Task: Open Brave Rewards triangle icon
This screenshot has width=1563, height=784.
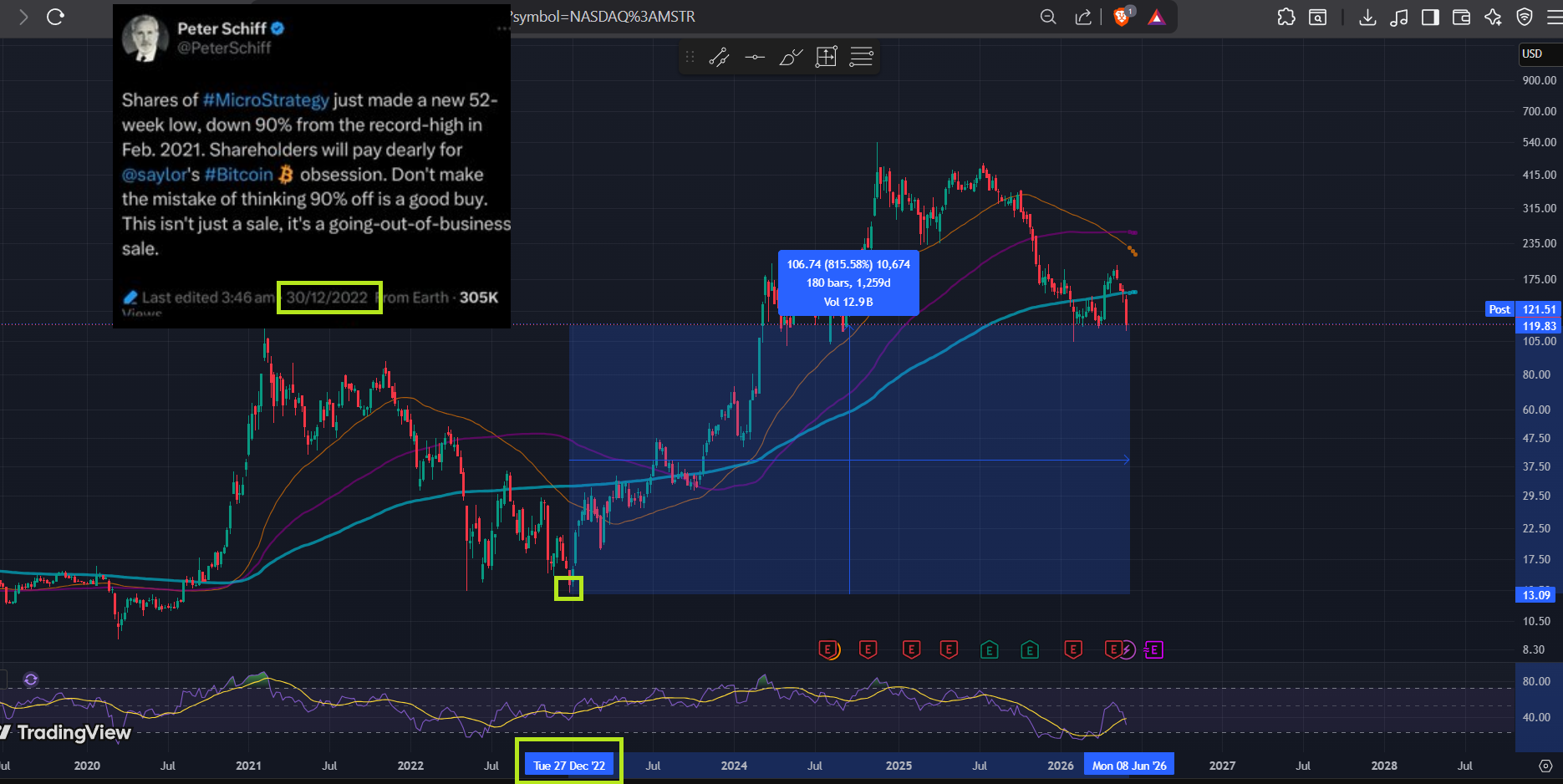Action: pos(1157,17)
